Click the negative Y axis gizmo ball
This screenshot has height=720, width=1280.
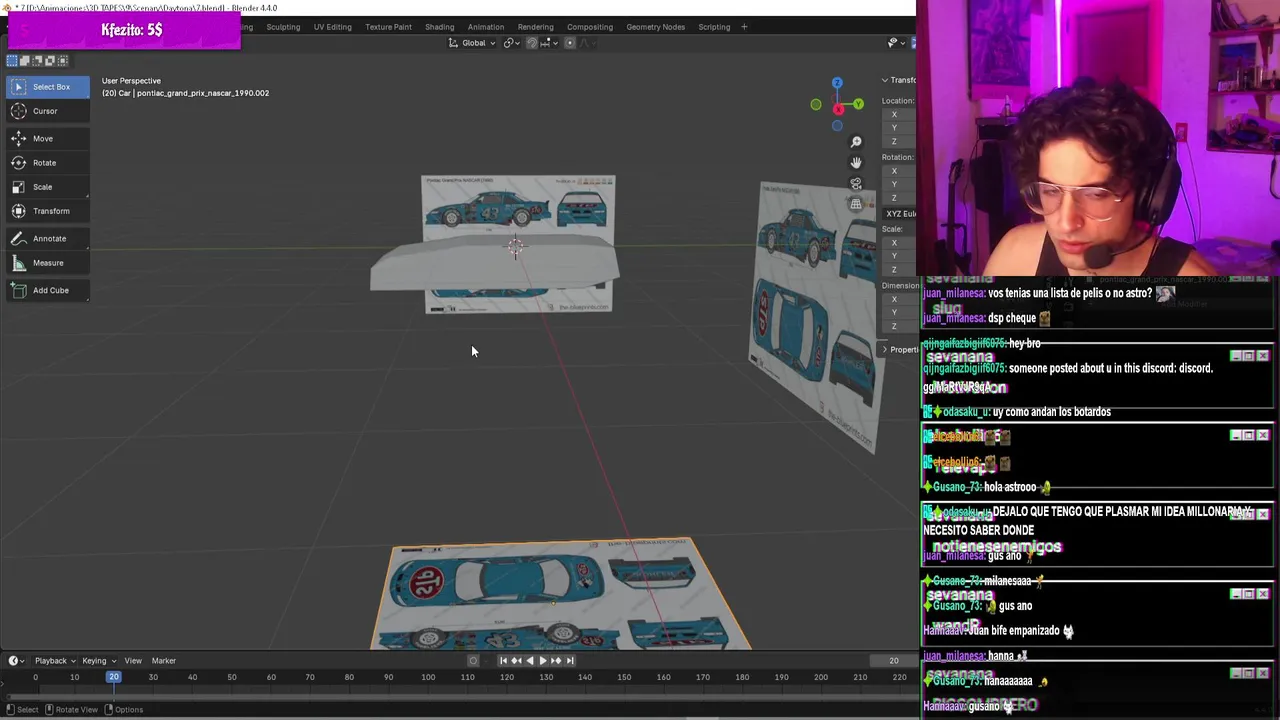[x=816, y=105]
